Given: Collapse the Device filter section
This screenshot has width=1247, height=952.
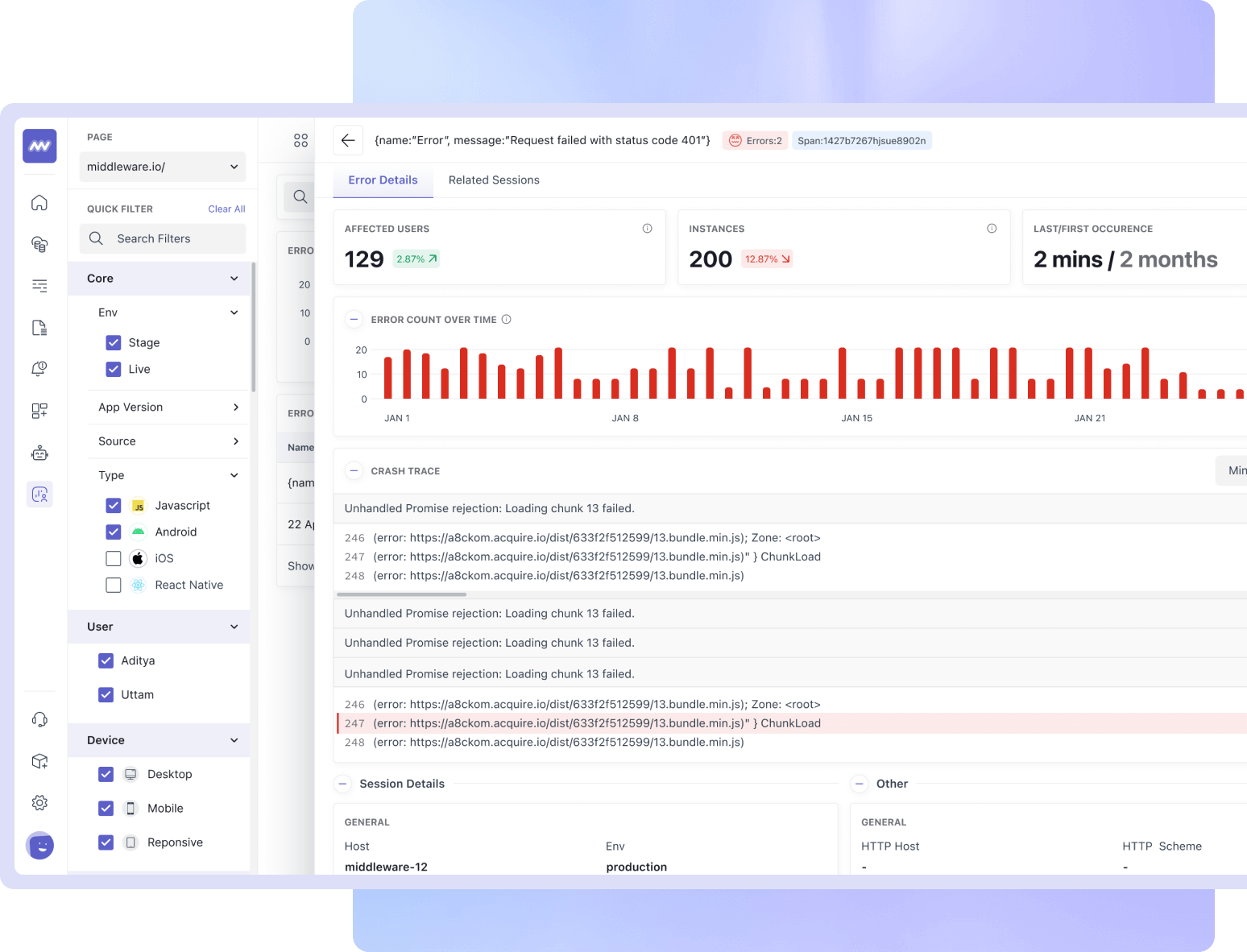Looking at the screenshot, I should (234, 740).
